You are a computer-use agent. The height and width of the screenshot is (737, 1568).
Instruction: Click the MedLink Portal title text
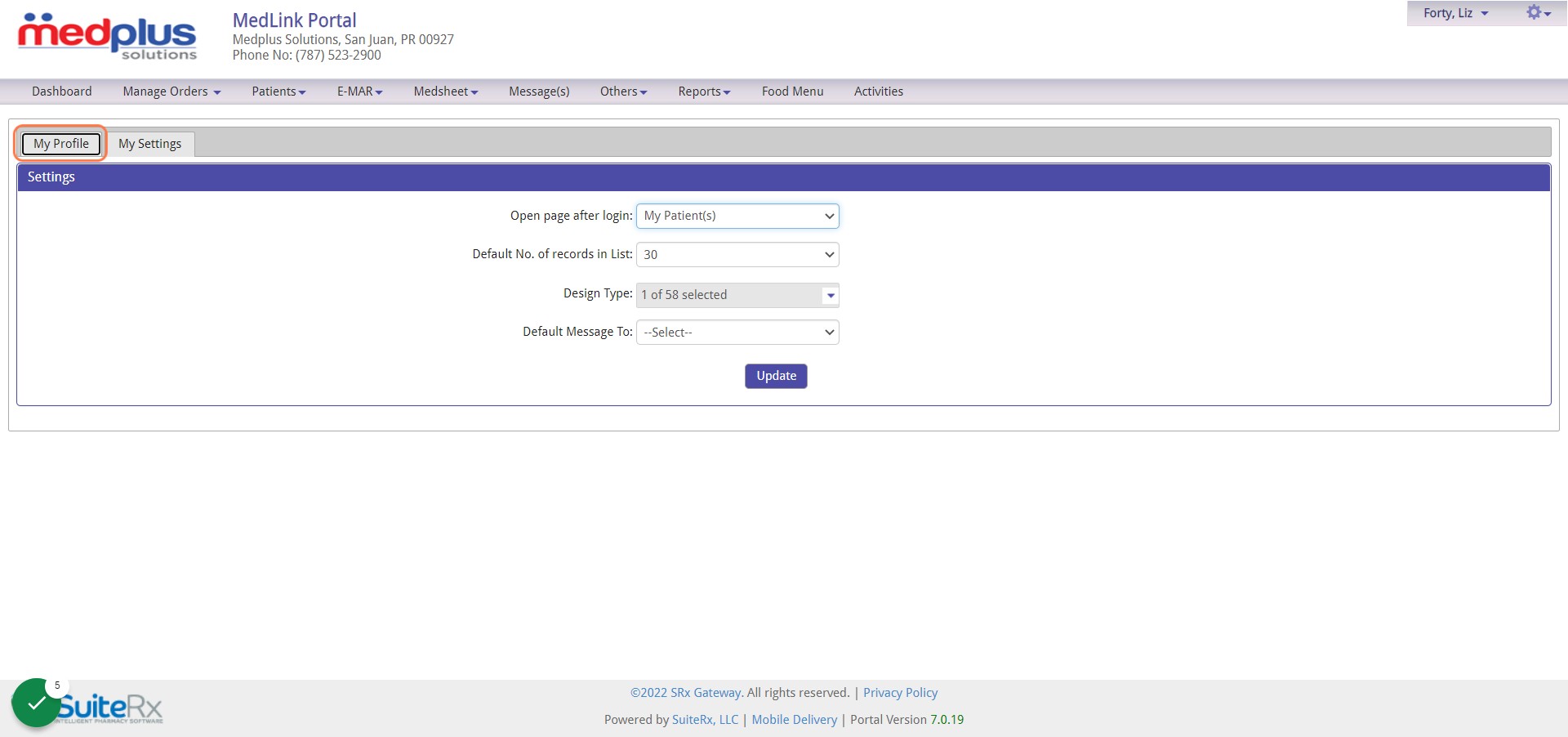(295, 20)
